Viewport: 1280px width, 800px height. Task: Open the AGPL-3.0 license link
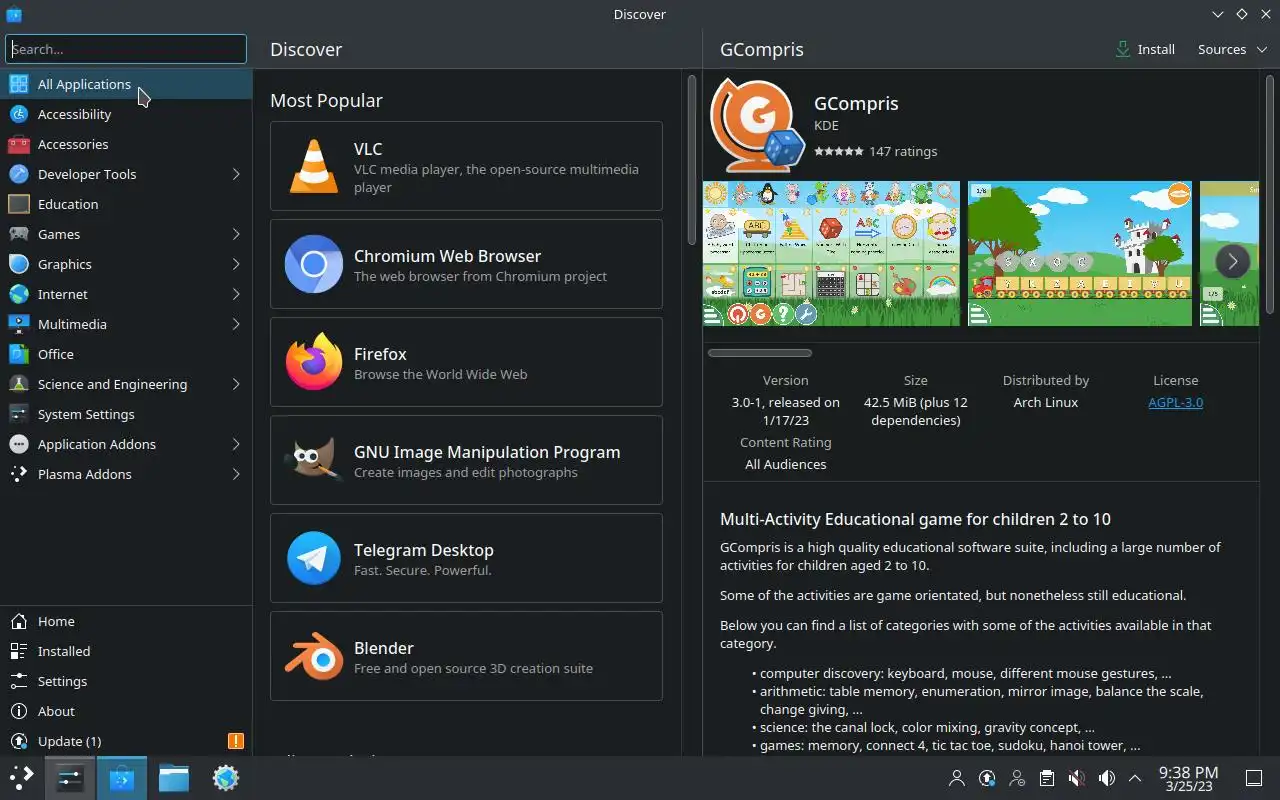coord(1175,402)
